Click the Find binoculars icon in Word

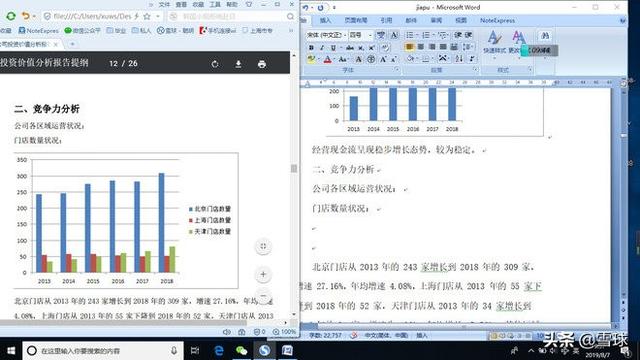click(545, 36)
